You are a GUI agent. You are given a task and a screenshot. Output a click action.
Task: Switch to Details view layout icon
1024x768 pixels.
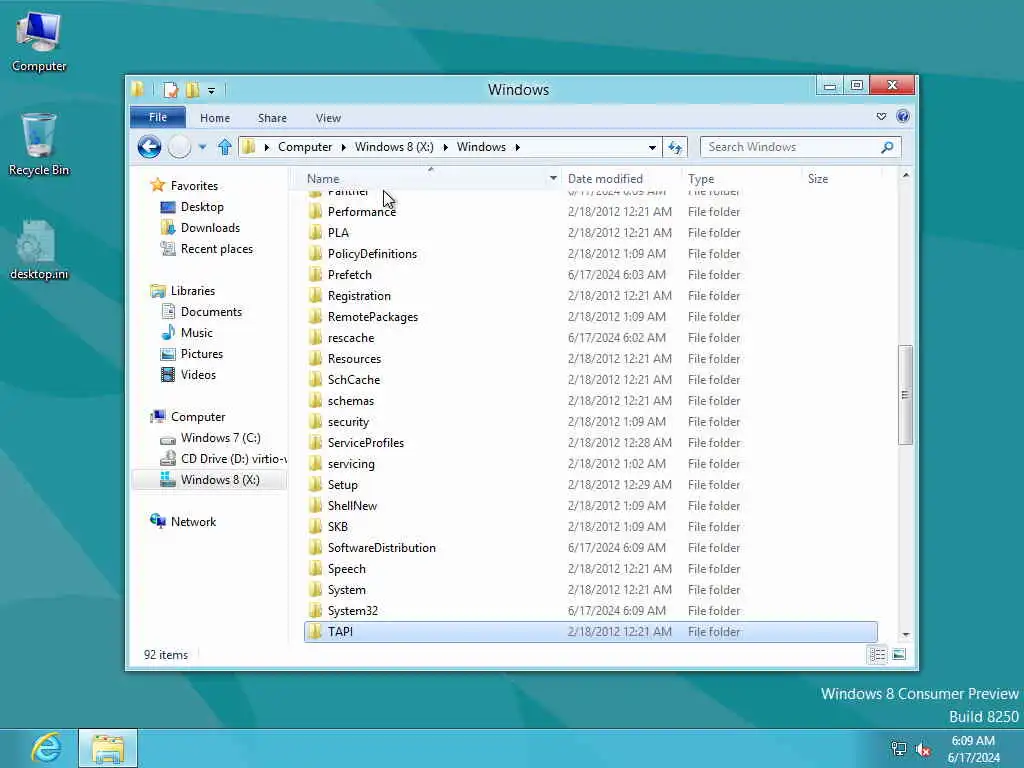click(877, 654)
